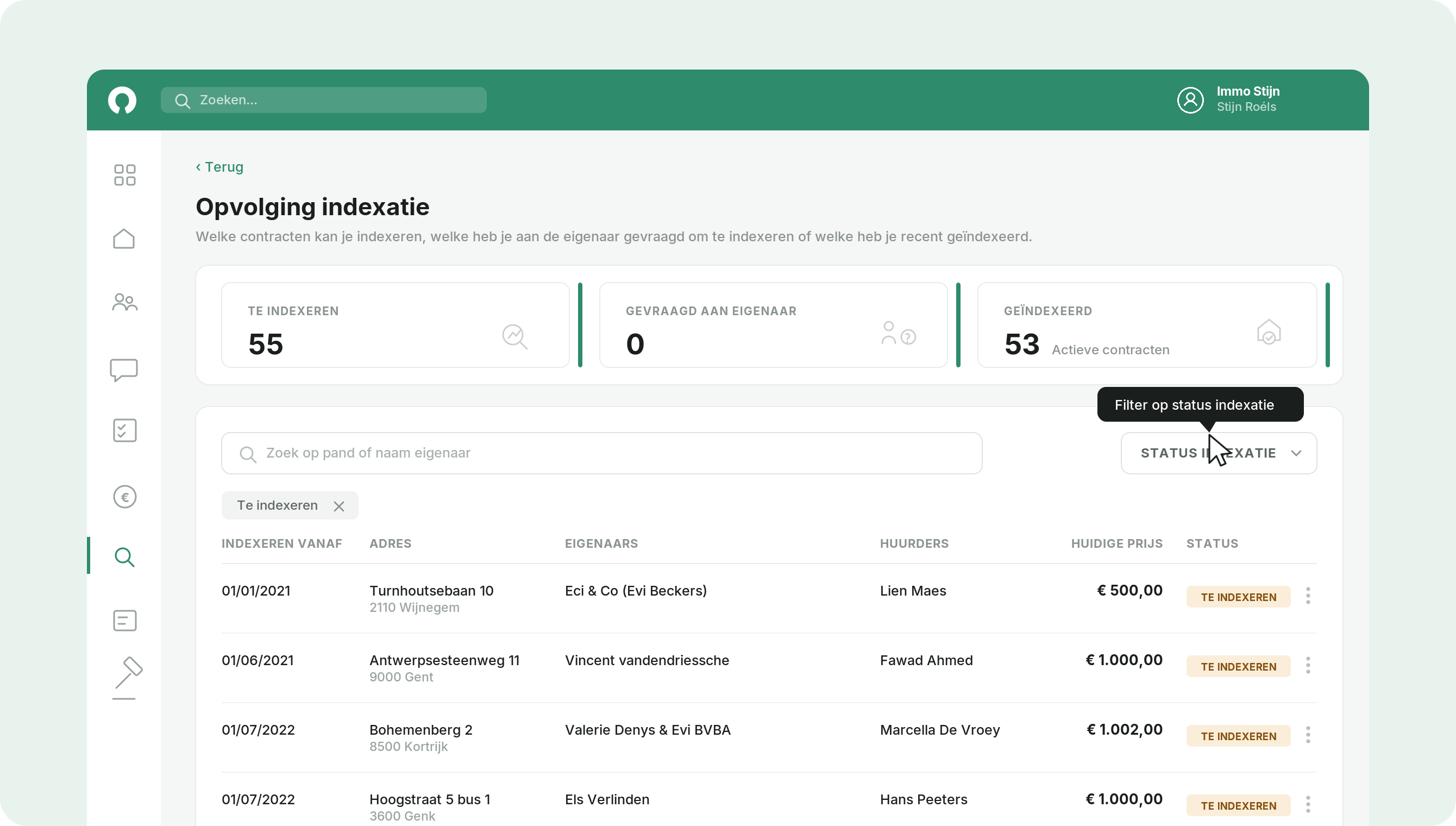Click address Turnhoutsebaan 10
This screenshot has height=826, width=1456.
coord(431,591)
